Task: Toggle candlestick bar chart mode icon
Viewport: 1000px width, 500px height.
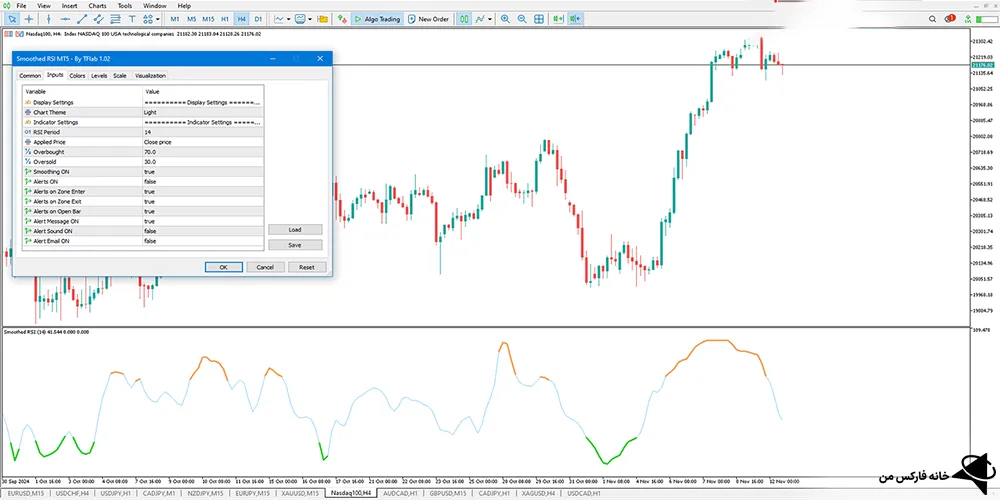Action: pyautogui.click(x=465, y=19)
